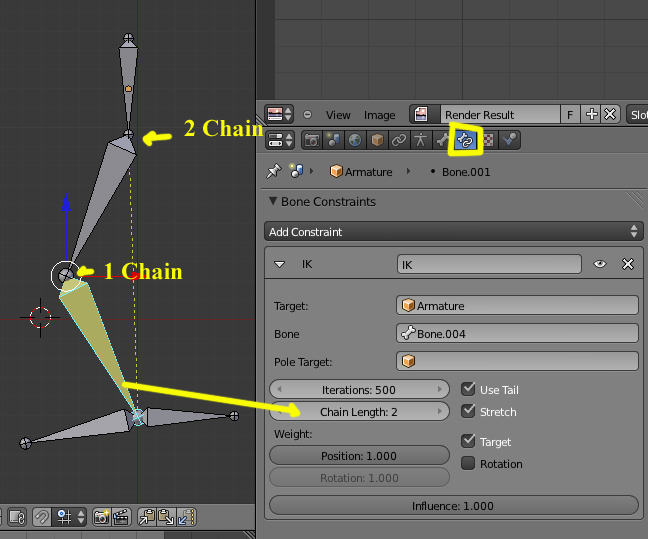Switch to Bone Constraints tab
Screen dimensions: 648x539
pyautogui.click(x=465, y=140)
